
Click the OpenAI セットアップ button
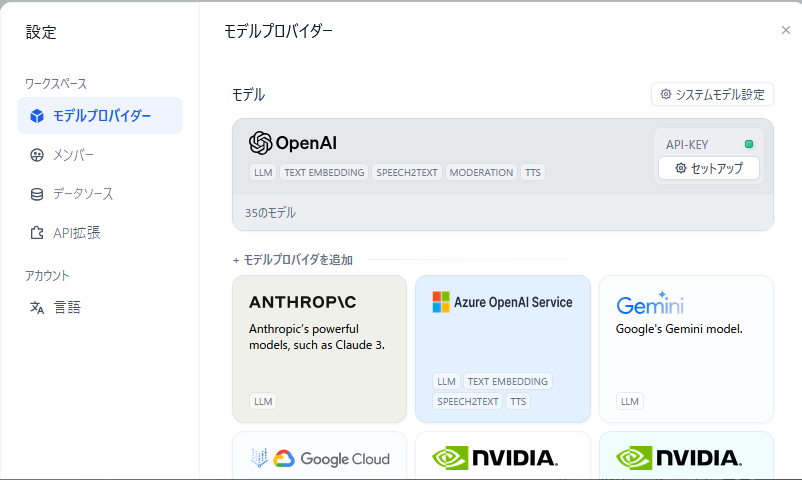tap(709, 168)
